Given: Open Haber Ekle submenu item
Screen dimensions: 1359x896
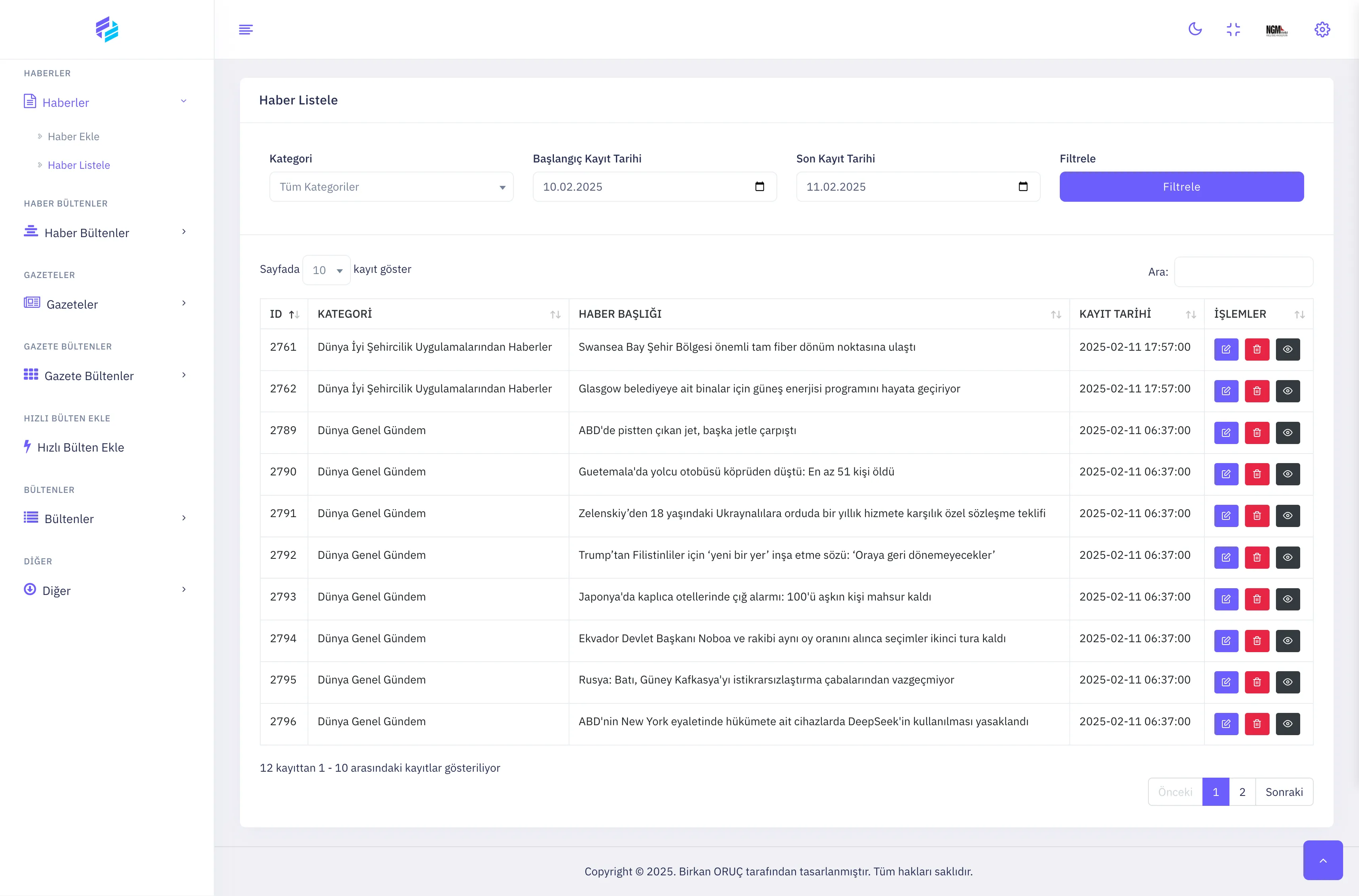Looking at the screenshot, I should tap(73, 137).
